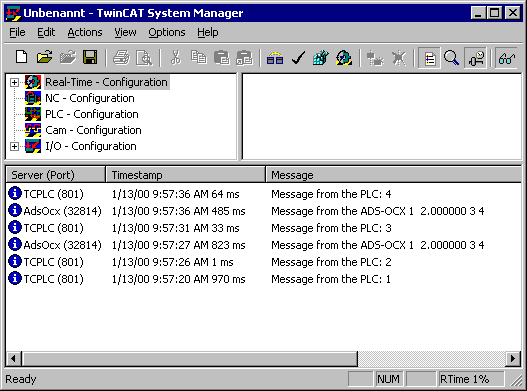Save using the floppy disk icon
Image resolution: width=527 pixels, height=391 pixels.
click(x=90, y=57)
